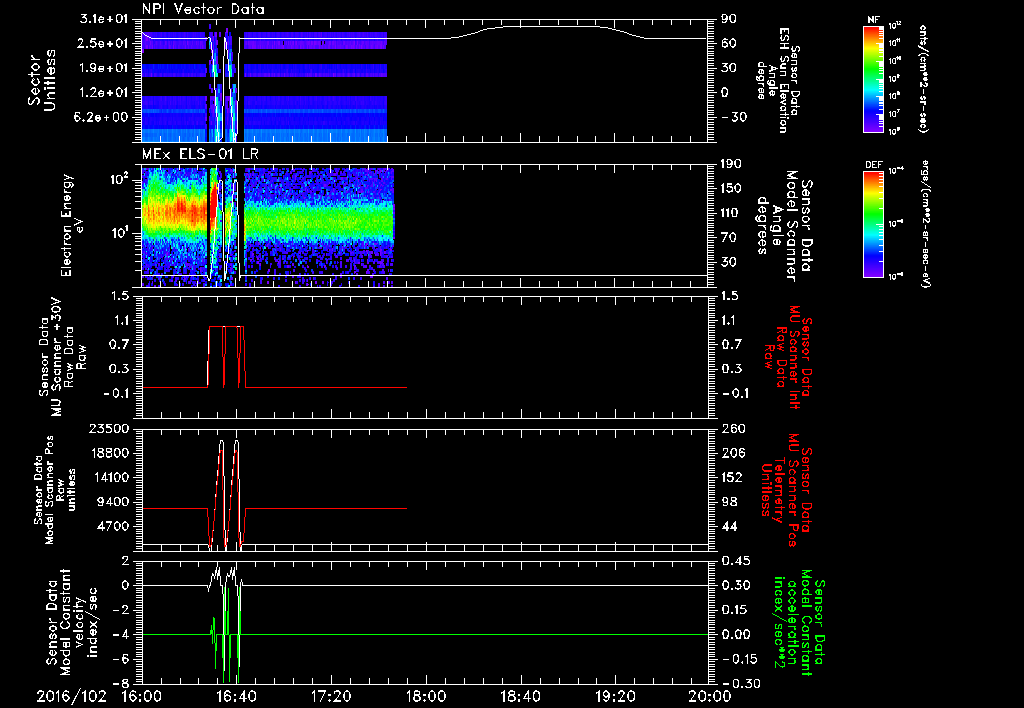This screenshot has width=1024, height=708.
Task: Select the Sector Unitless axis label
Action: (42, 80)
